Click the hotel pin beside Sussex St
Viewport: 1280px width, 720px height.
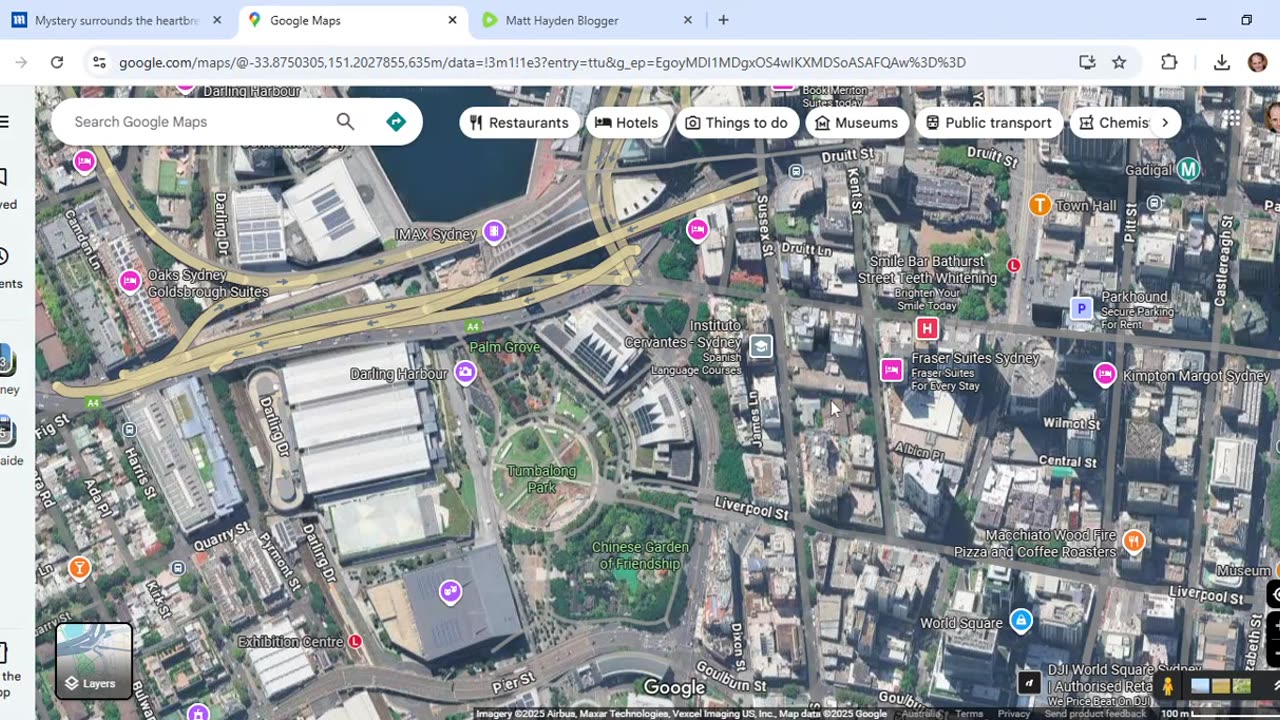(x=697, y=230)
